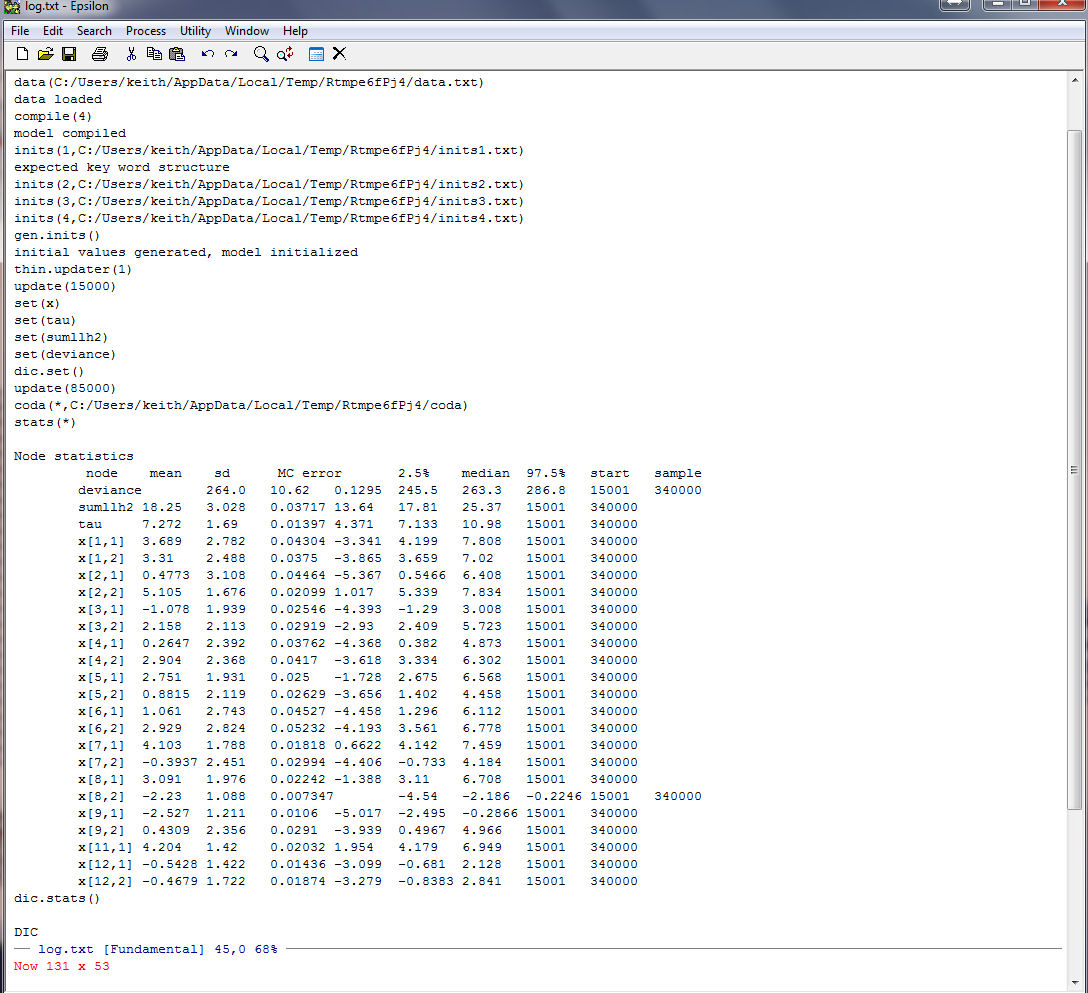This screenshot has height=993, width=1088.
Task: Open search and replace tool icon
Action: click(286, 54)
